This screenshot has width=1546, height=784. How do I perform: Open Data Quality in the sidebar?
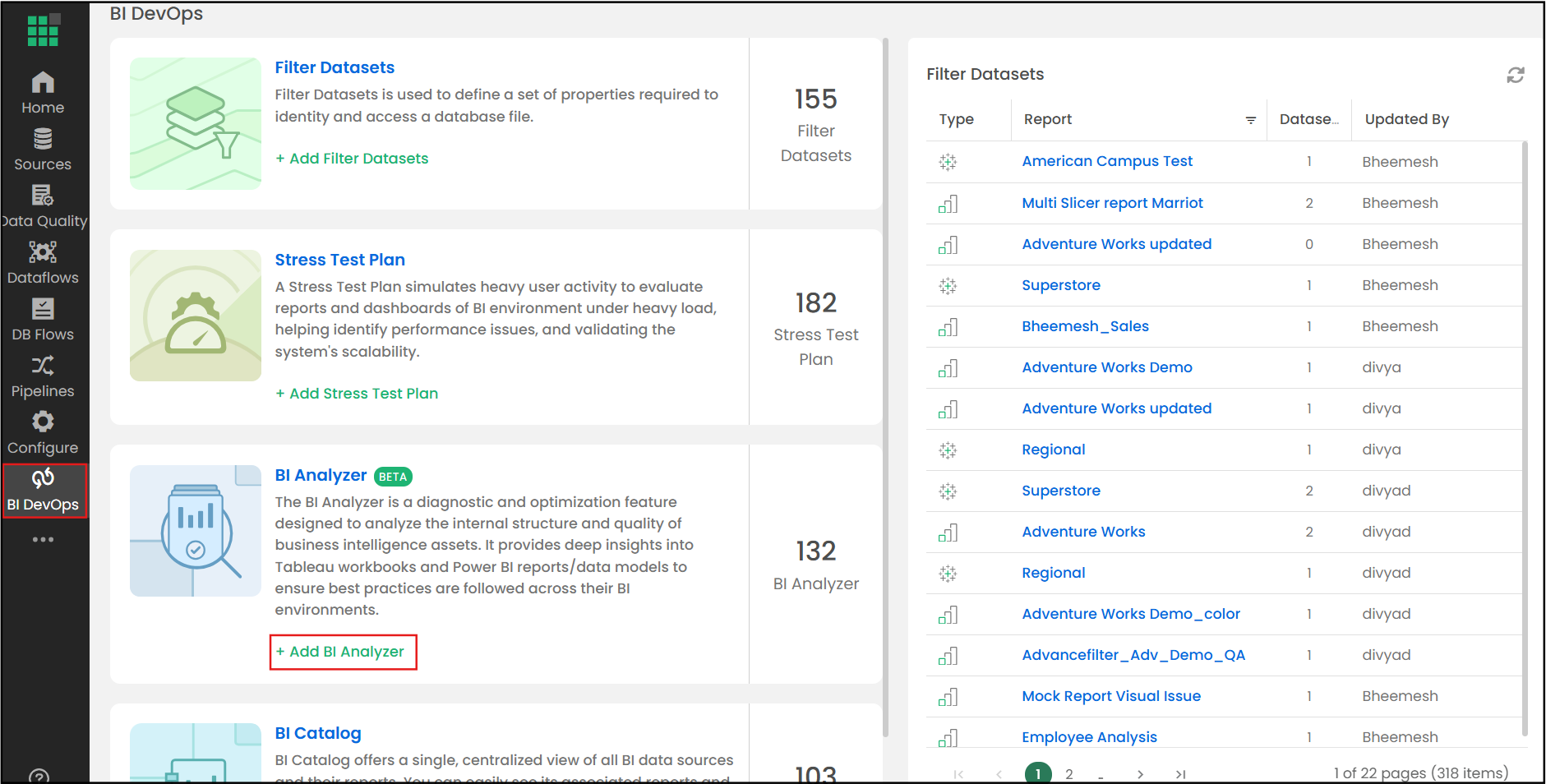coord(43,205)
